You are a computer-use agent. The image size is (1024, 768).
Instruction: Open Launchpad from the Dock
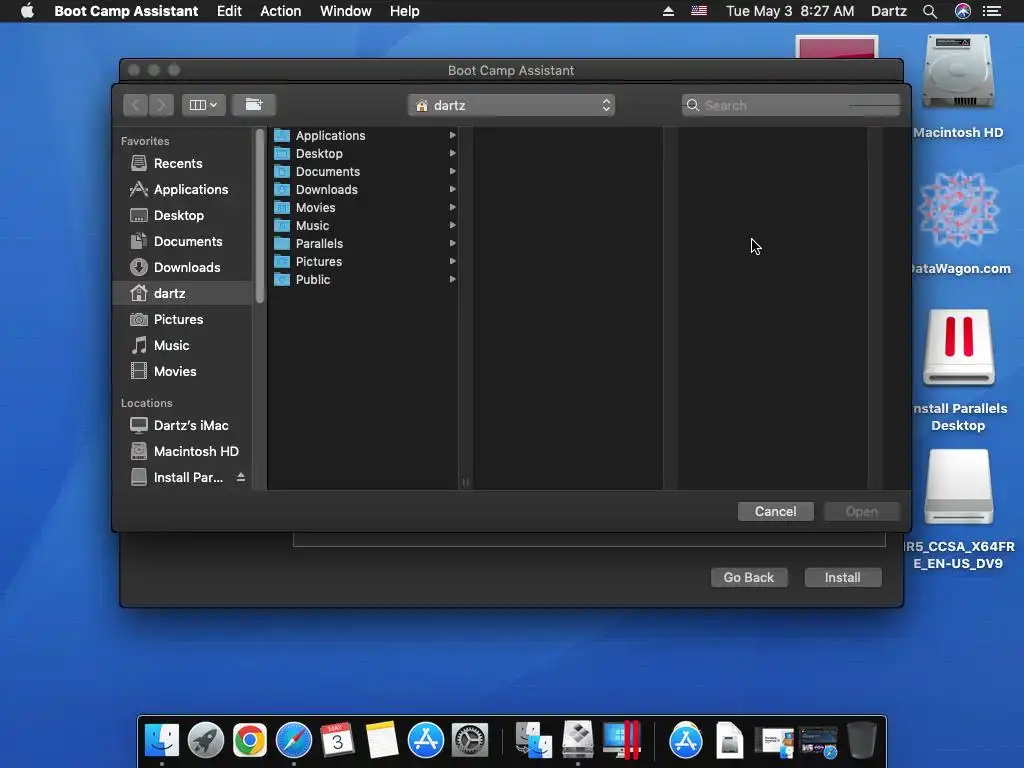pos(206,740)
